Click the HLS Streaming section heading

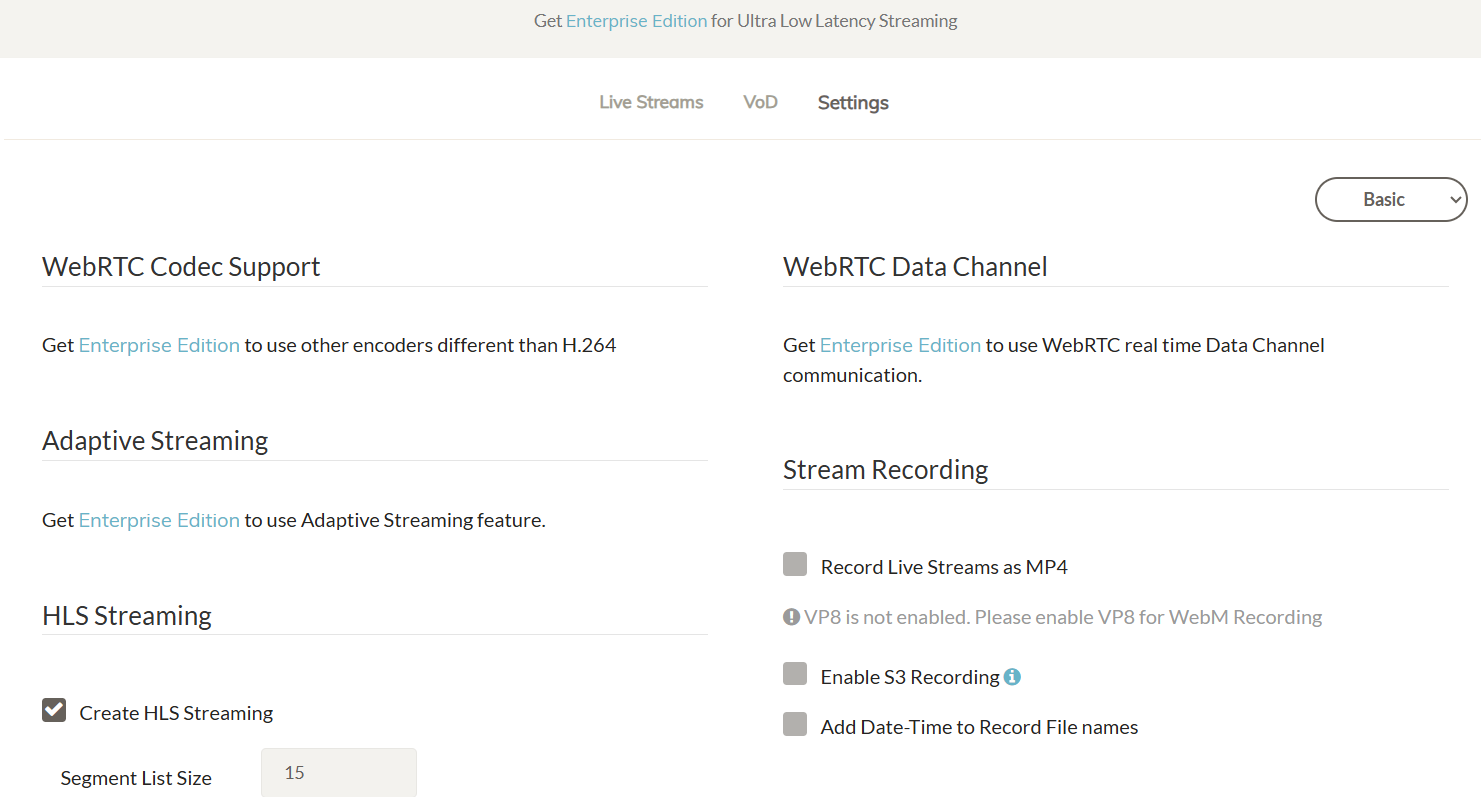127,615
